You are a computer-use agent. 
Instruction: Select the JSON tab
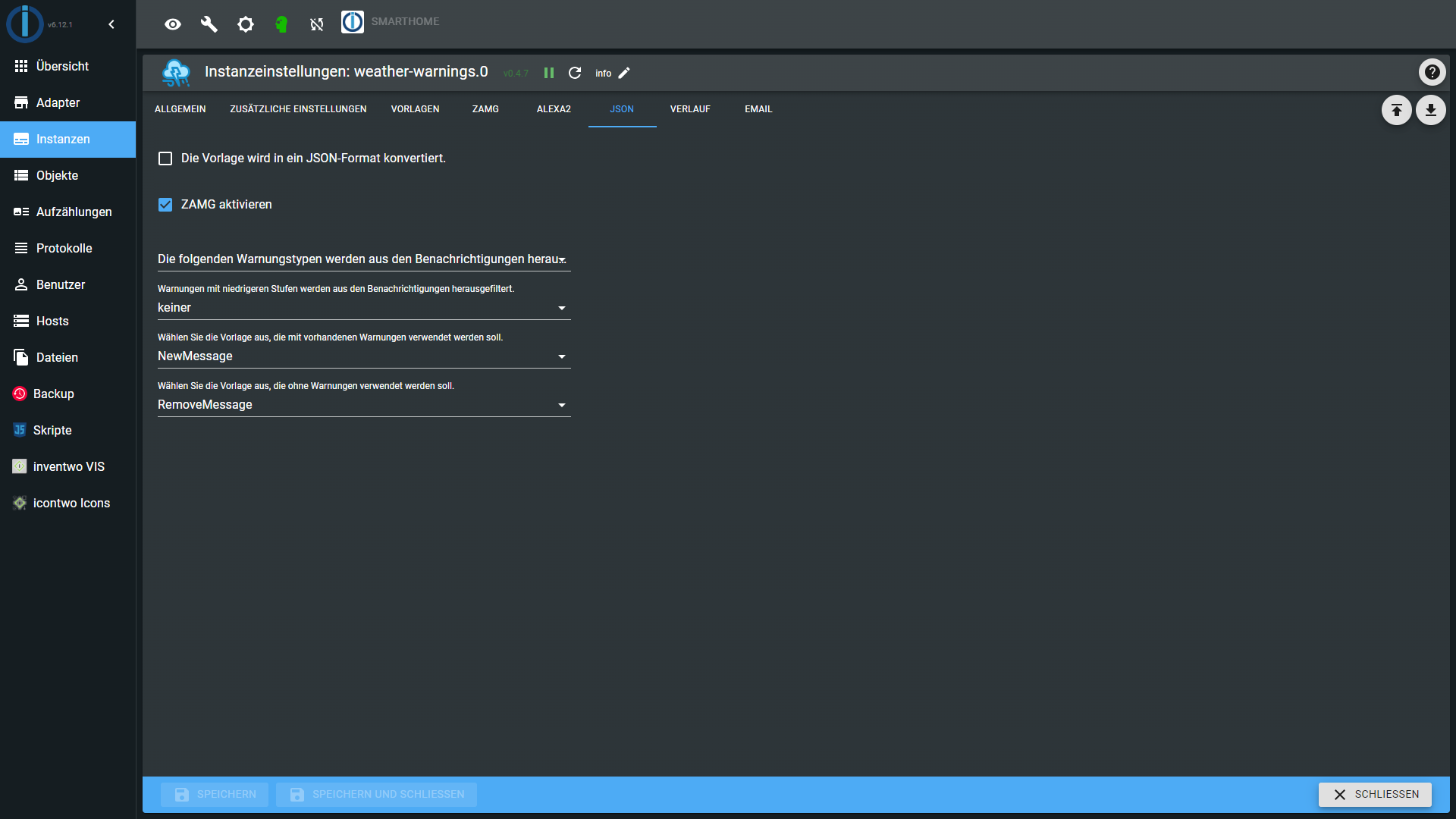pyautogui.click(x=622, y=109)
